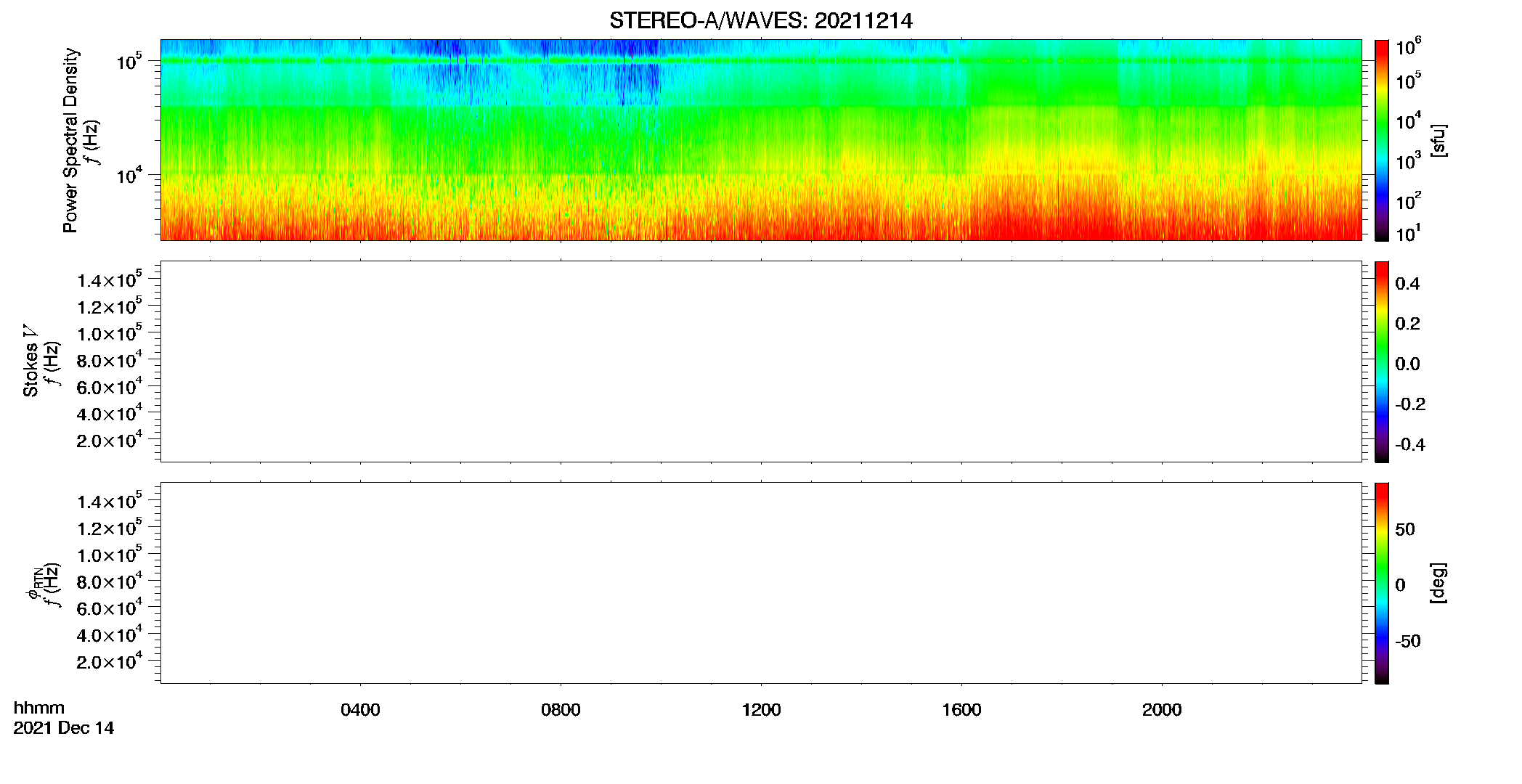This screenshot has height=784, width=1522.
Task: Click the hhmm axis label
Action: click(39, 708)
